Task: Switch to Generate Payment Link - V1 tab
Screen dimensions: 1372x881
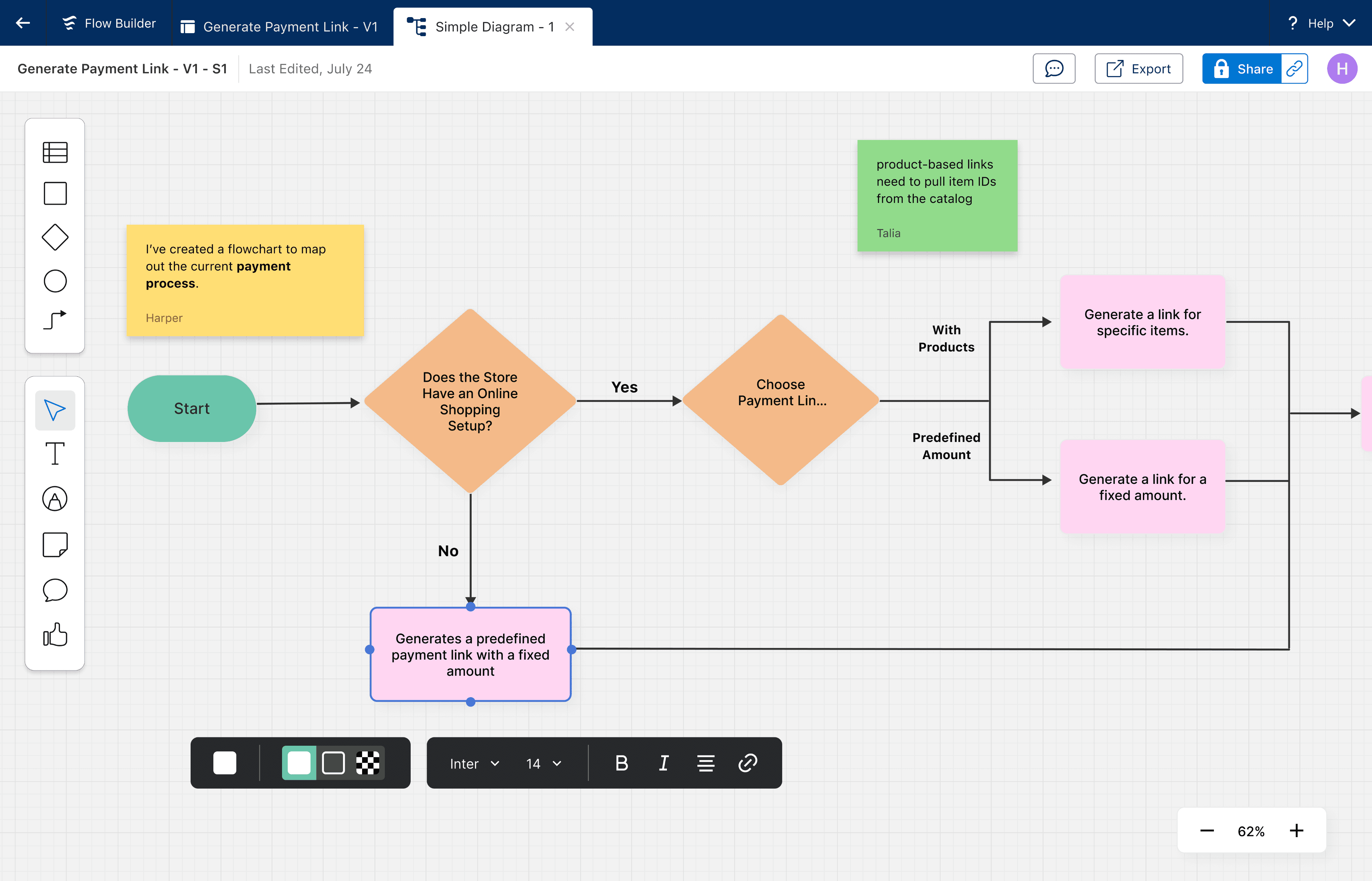Action: (280, 27)
